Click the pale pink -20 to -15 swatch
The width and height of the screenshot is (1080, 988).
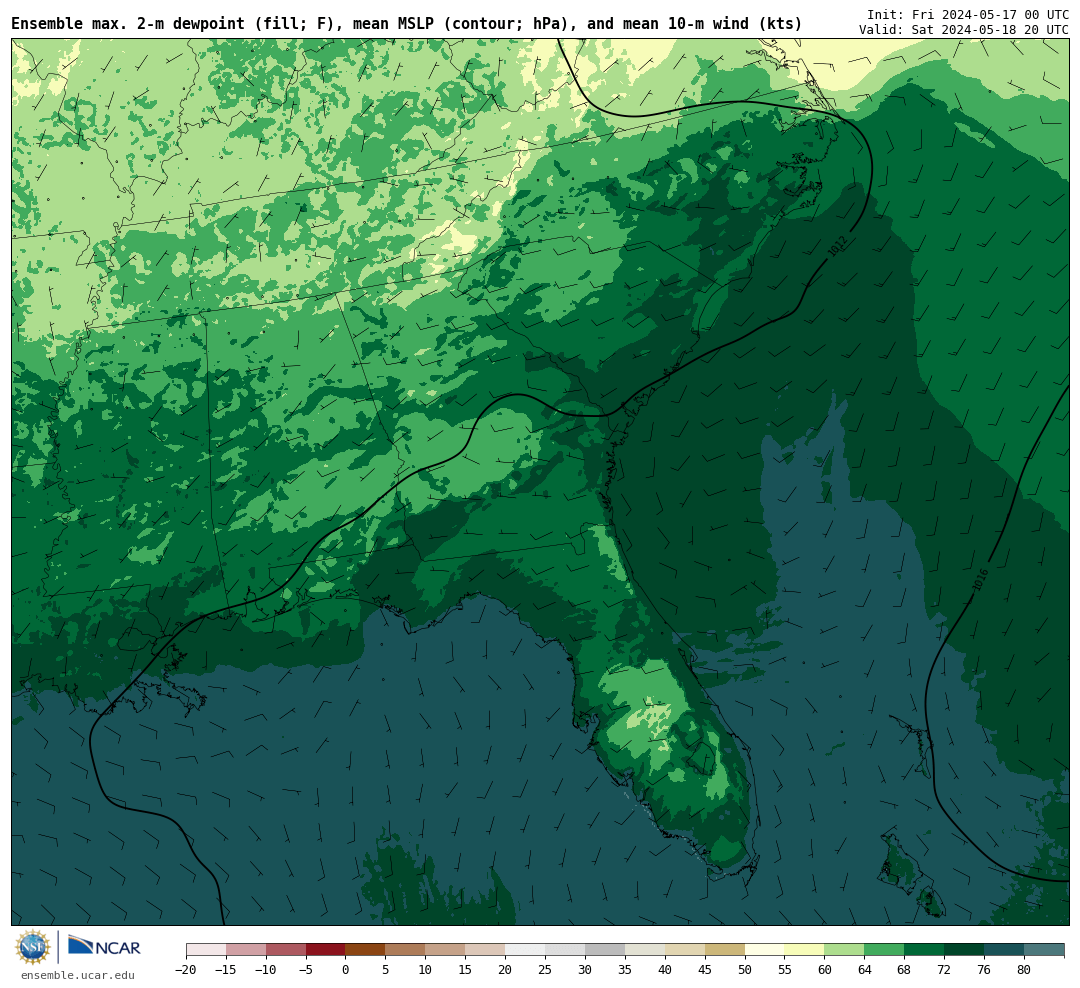click(206, 950)
